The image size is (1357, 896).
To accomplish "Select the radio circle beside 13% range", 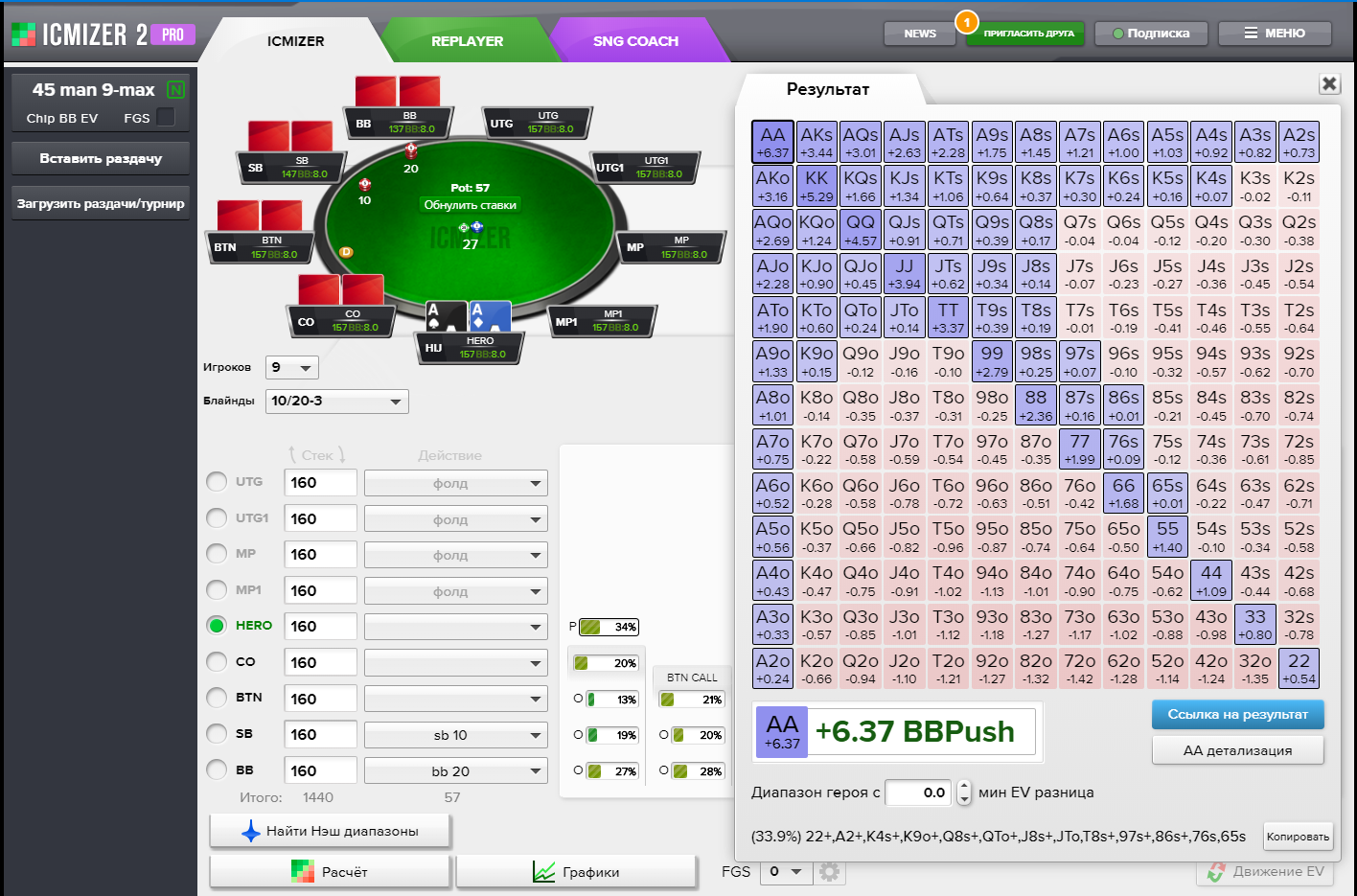I will 578,699.
